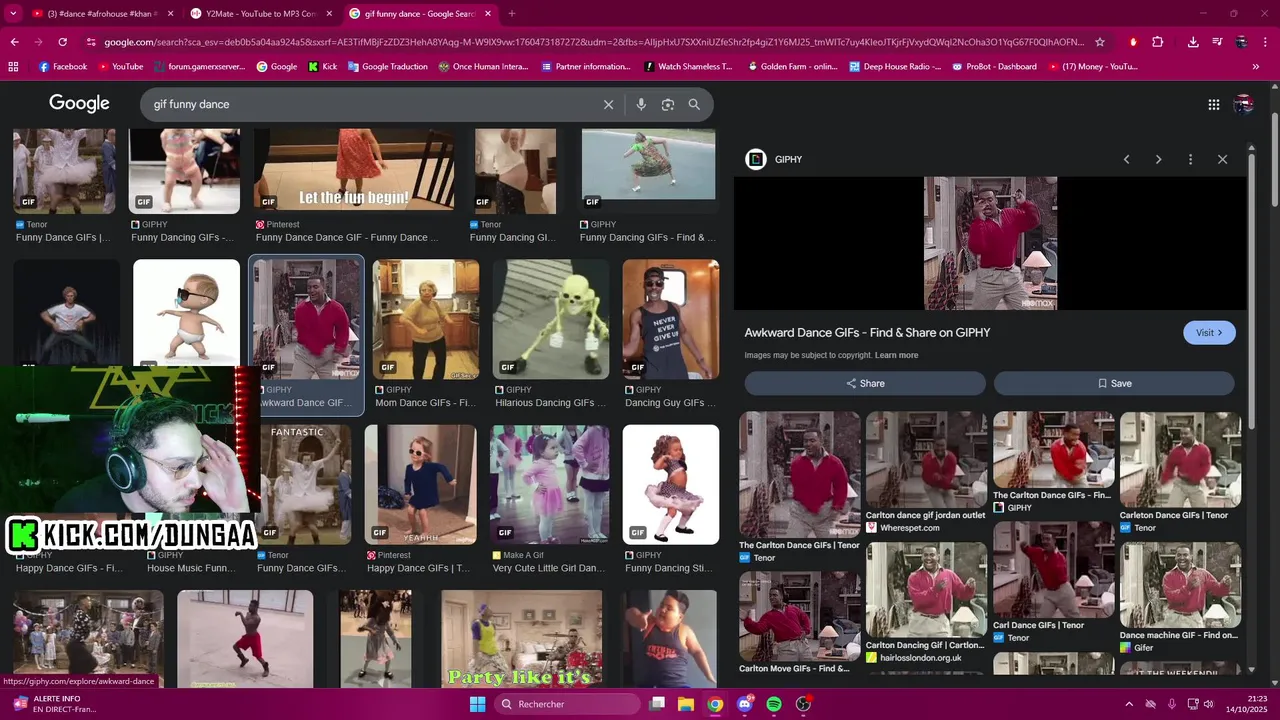Open related Carl Dance GIFs Tenor image
The width and height of the screenshot is (1280, 720).
(1053, 570)
